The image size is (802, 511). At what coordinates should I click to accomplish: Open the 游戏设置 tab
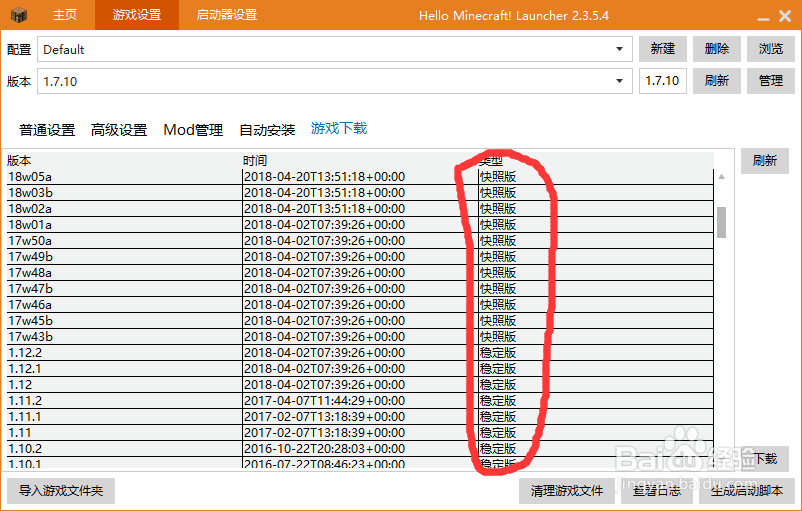[x=137, y=15]
